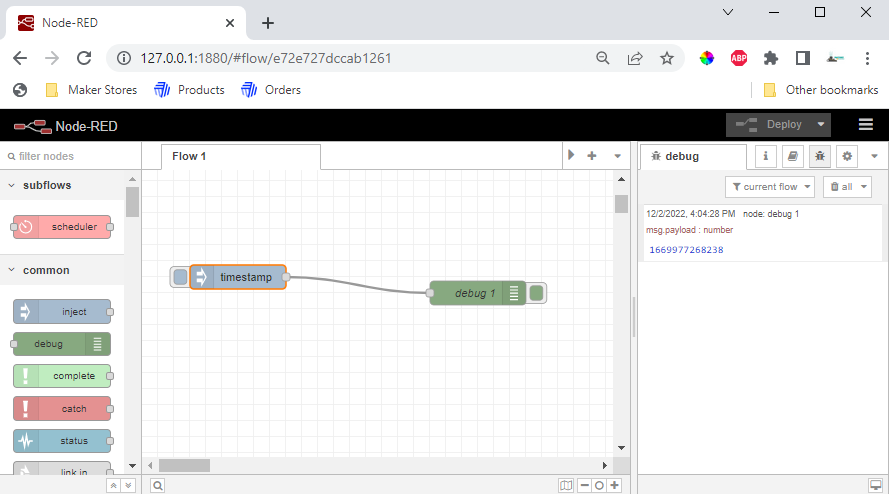889x494 pixels.
Task: Click the node: debug 1 message link
Action: tap(771, 214)
